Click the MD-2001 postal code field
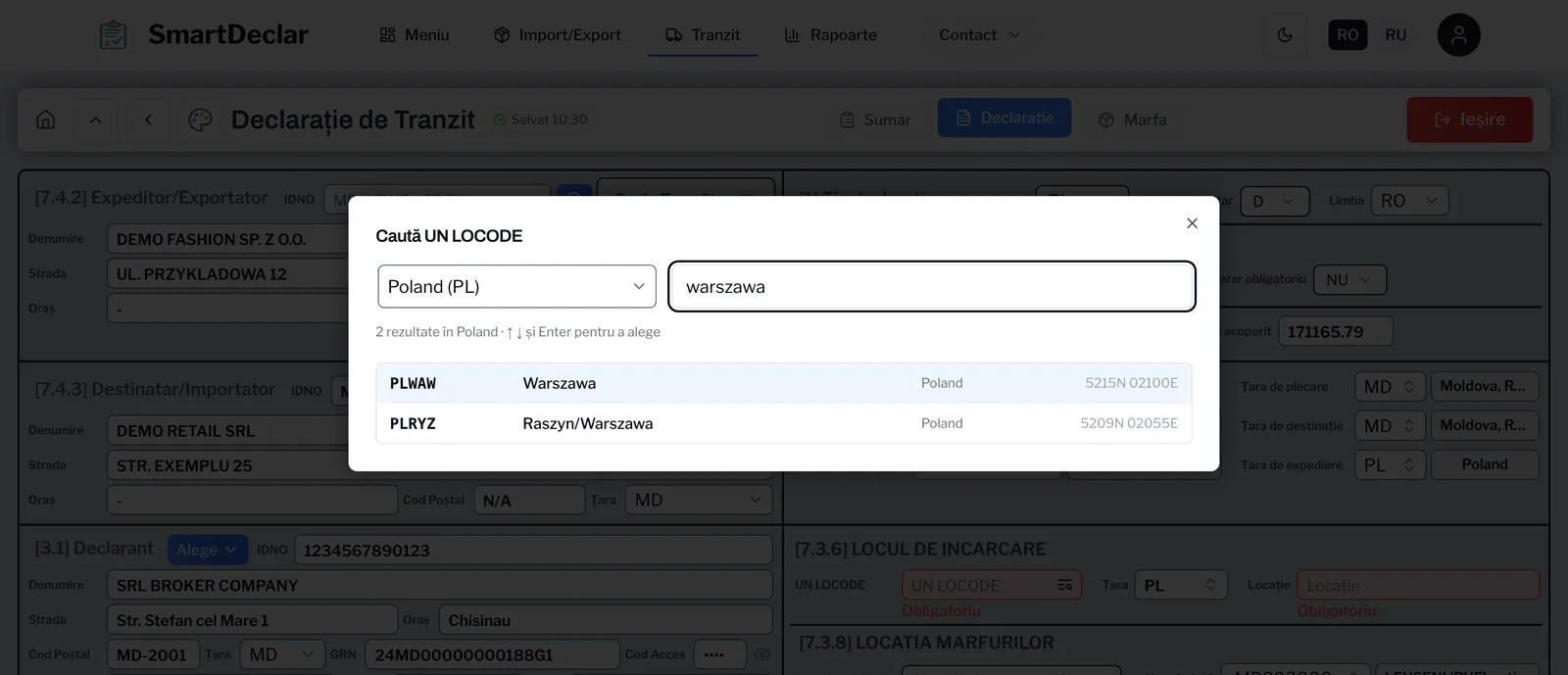 click(x=153, y=654)
